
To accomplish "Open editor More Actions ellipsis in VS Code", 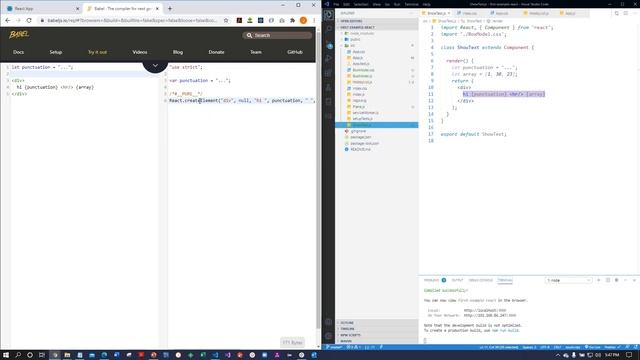I will [635, 13].
